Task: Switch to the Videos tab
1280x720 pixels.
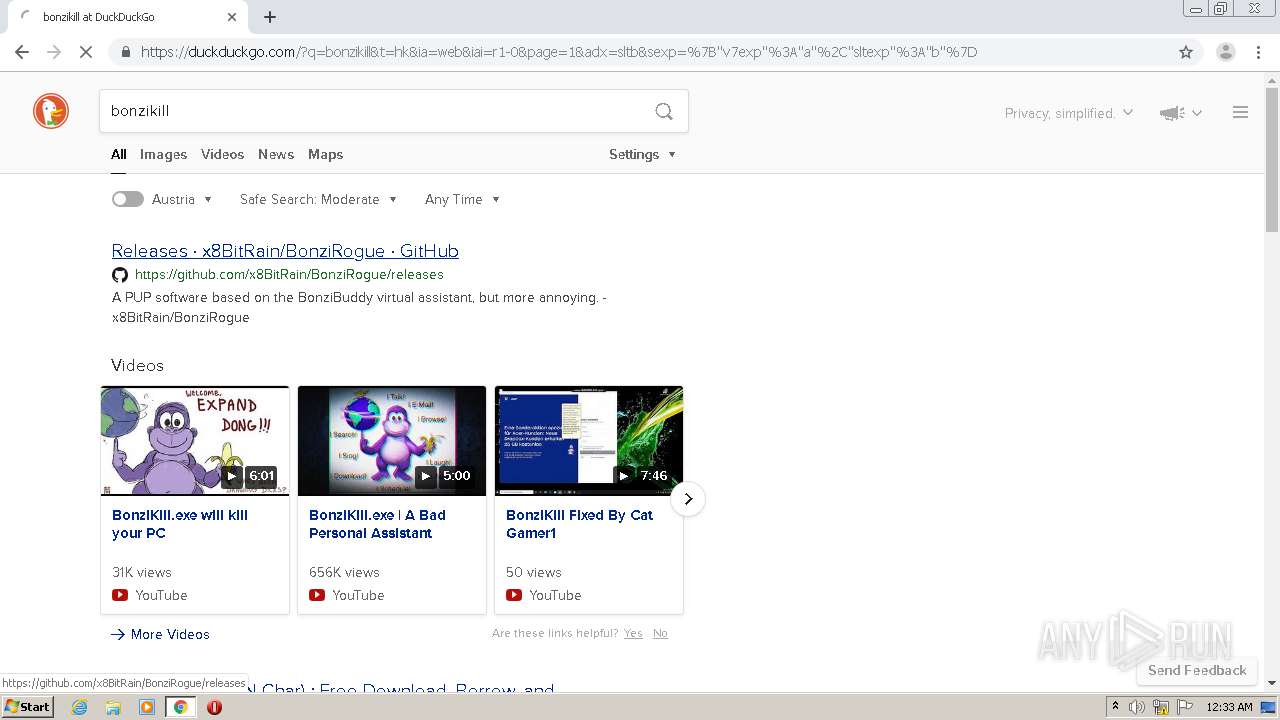Action: [x=222, y=154]
